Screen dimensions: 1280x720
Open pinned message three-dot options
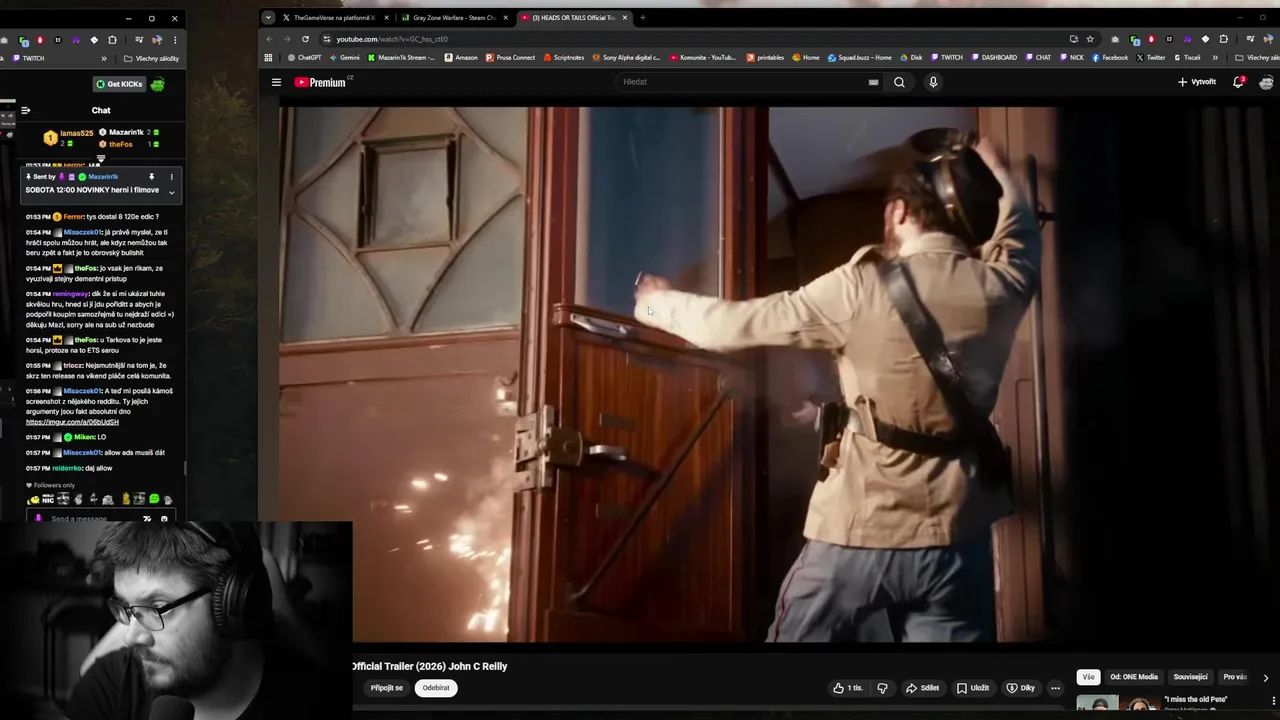click(x=171, y=177)
